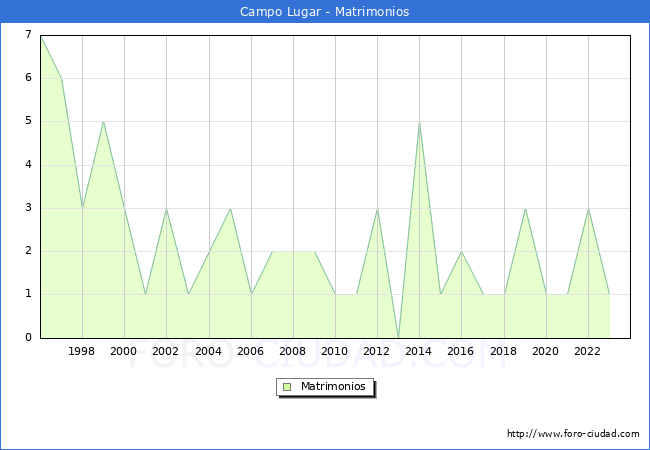This screenshot has width=650, height=450.
Task: Click the 0 on the y-axis
Action: coord(29,337)
